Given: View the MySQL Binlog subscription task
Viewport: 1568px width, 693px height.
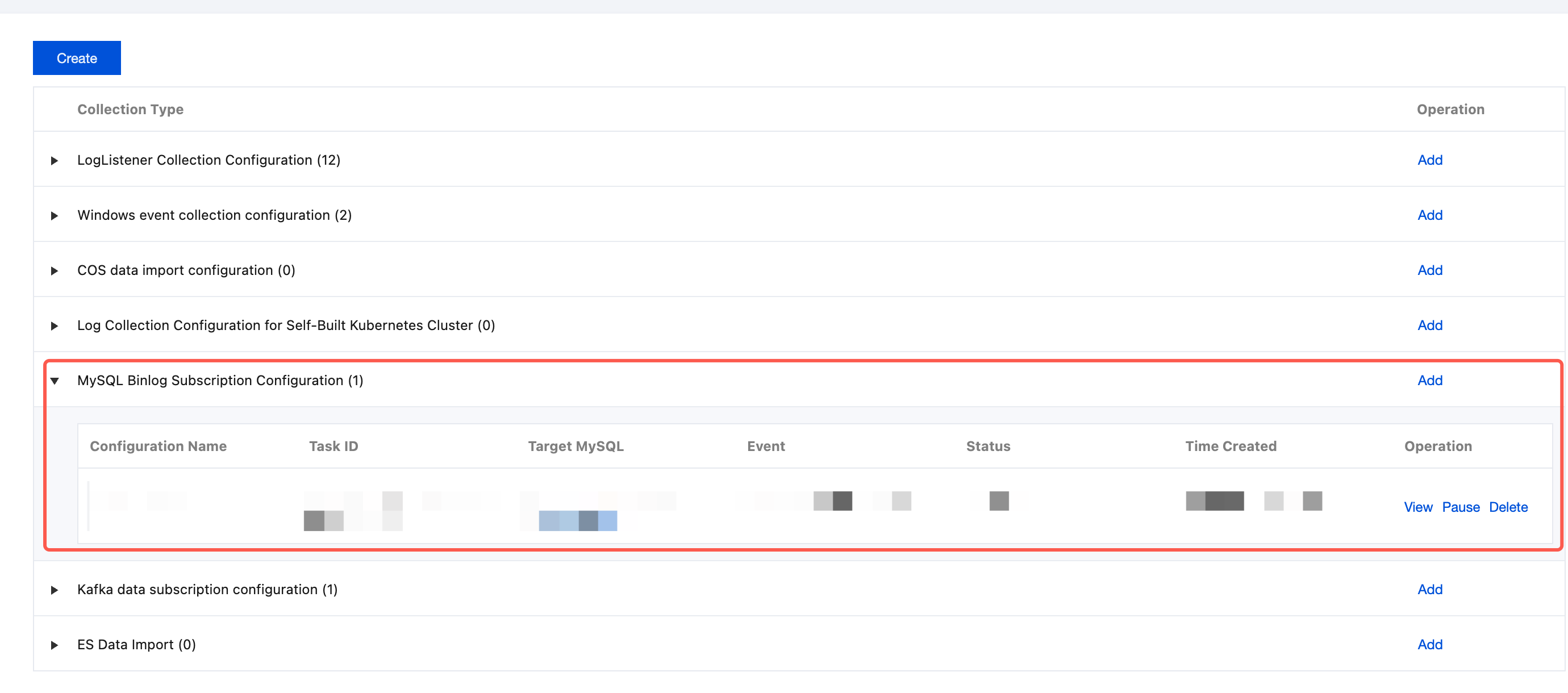Looking at the screenshot, I should (1417, 507).
